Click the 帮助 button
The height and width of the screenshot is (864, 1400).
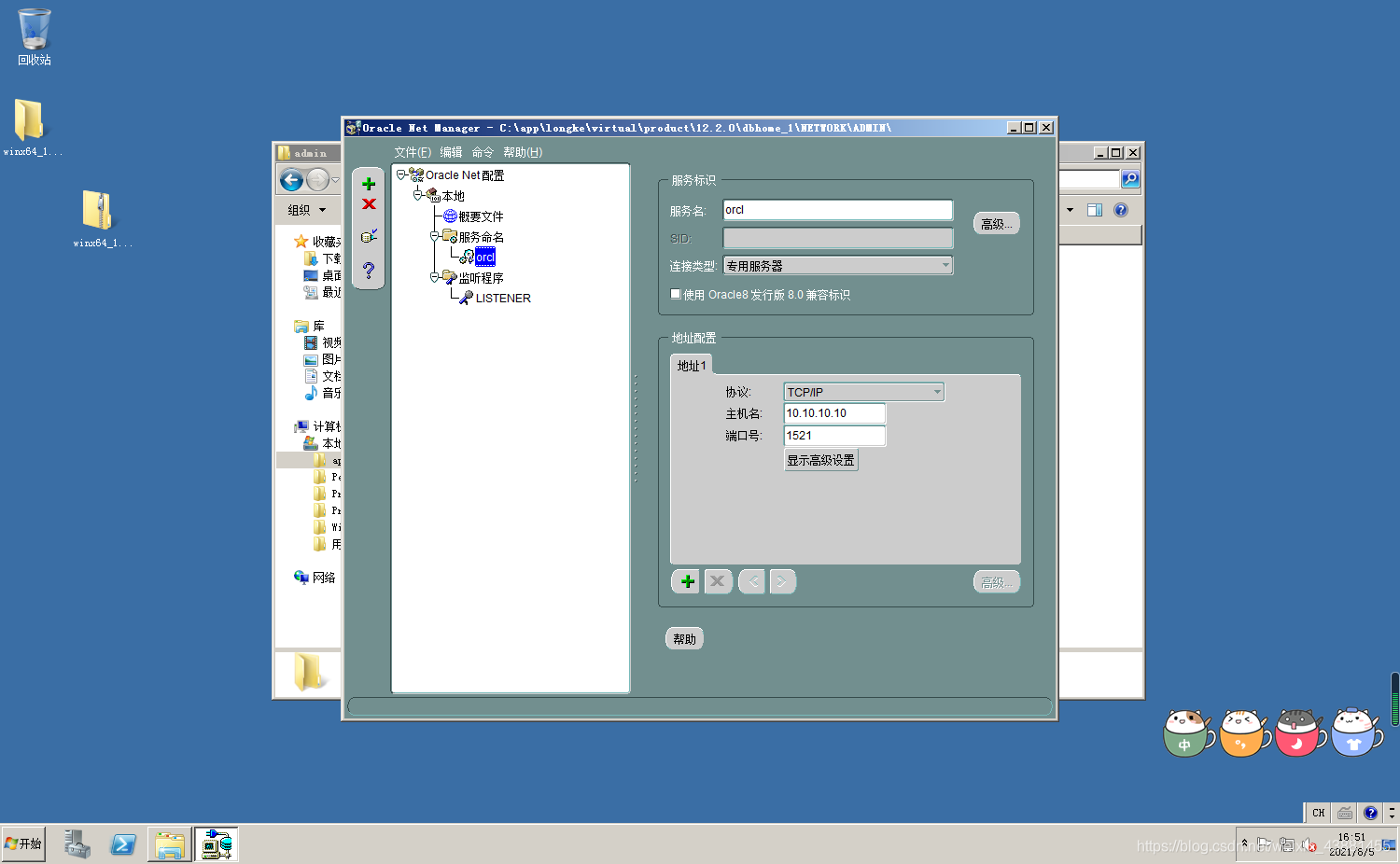(684, 639)
